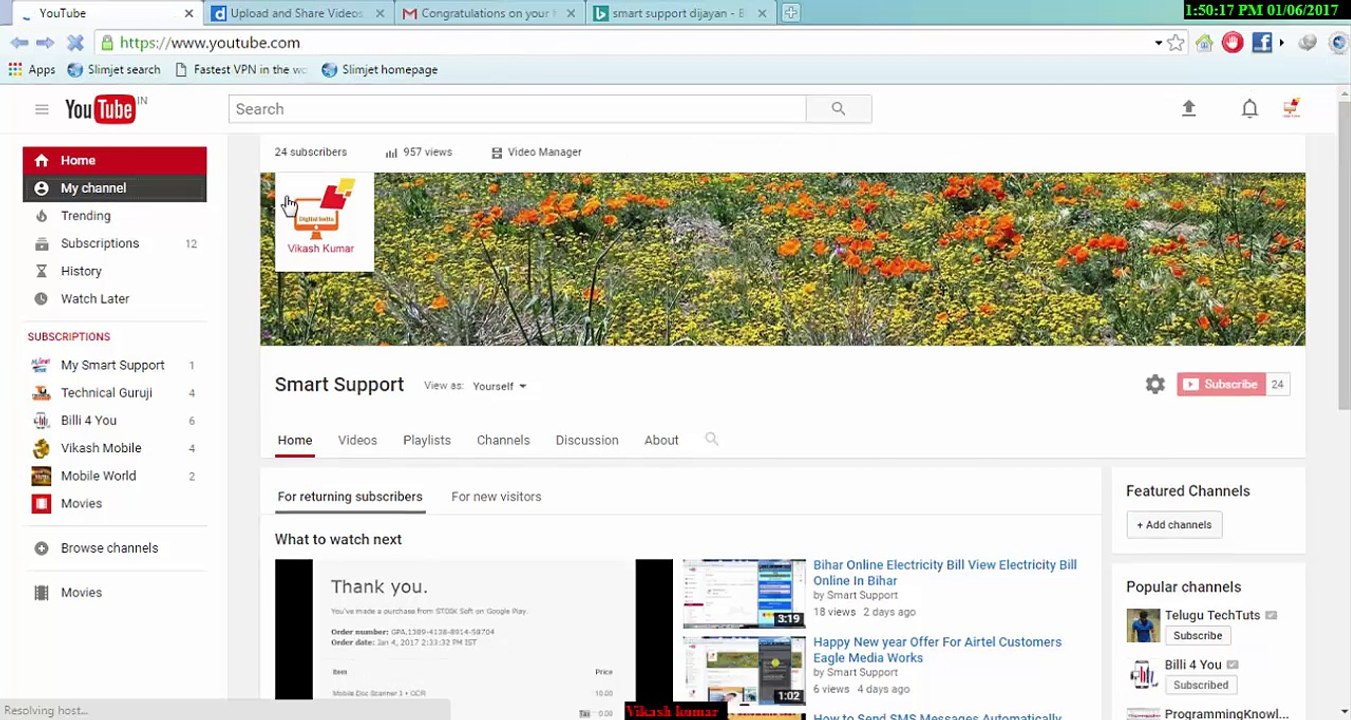Select the For new visitors tab
Viewport: 1351px width, 720px height.
[x=496, y=496]
